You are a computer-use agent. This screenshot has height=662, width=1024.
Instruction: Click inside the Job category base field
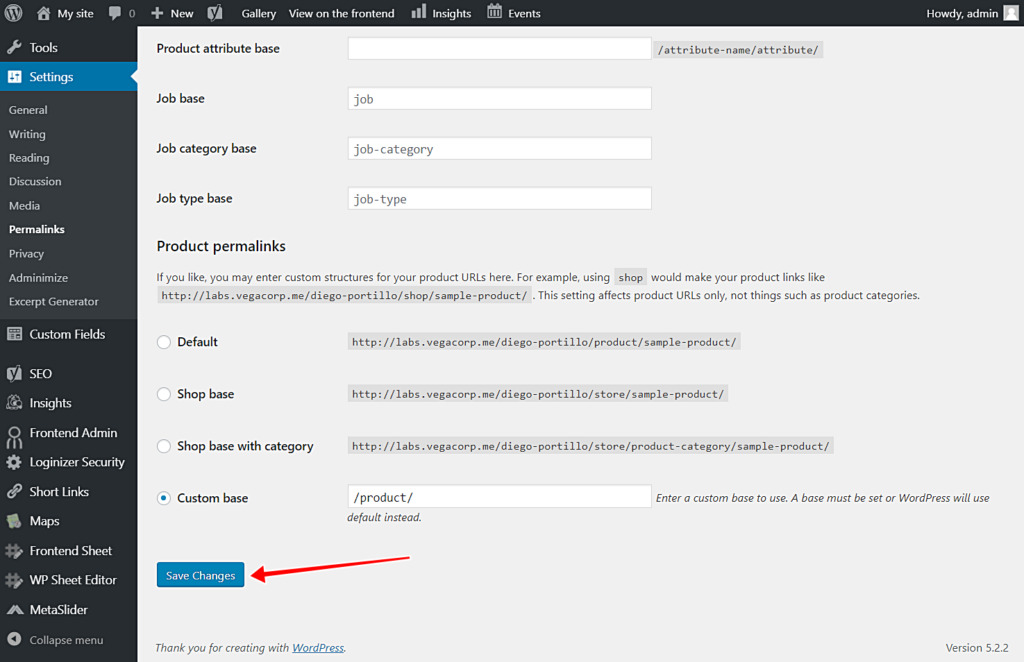498,148
